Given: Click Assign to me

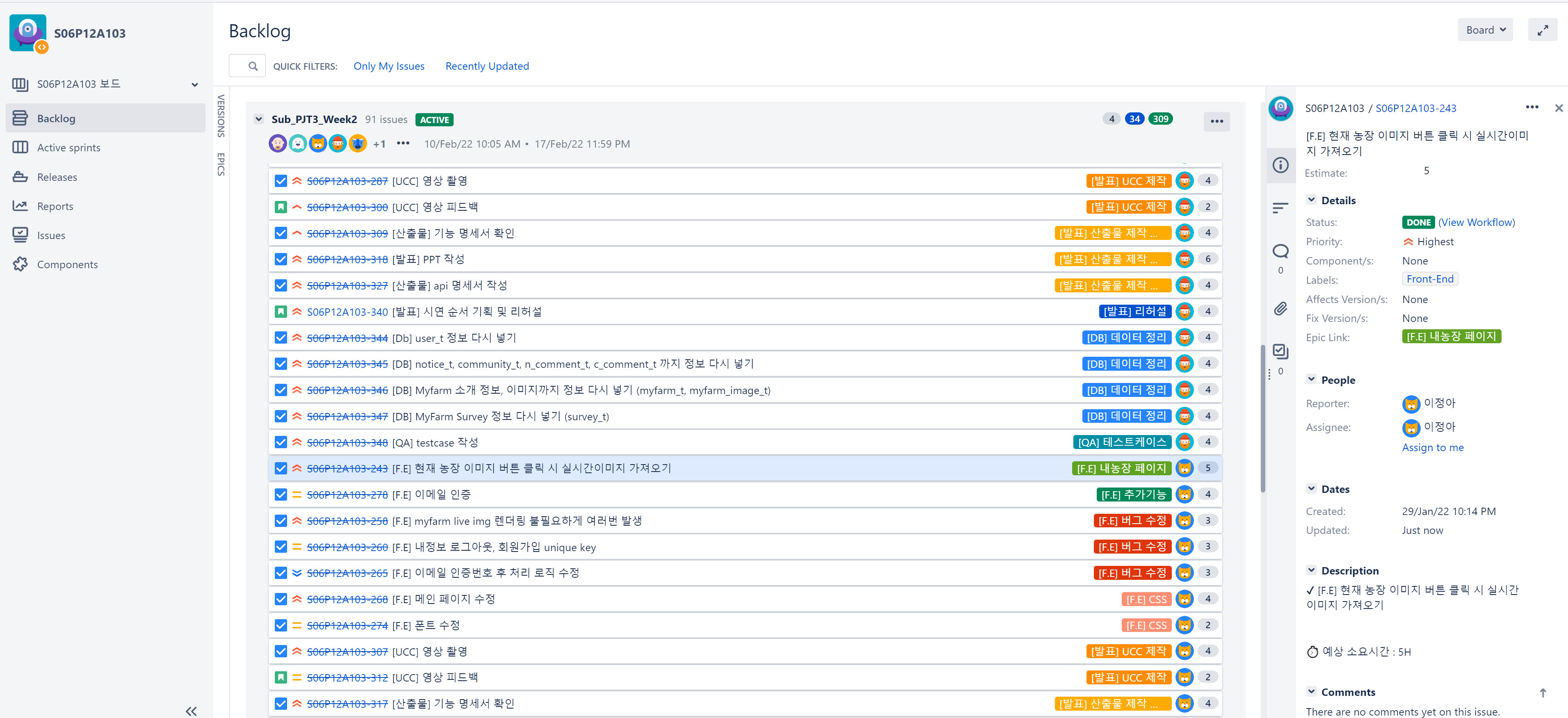Looking at the screenshot, I should pyautogui.click(x=1432, y=447).
